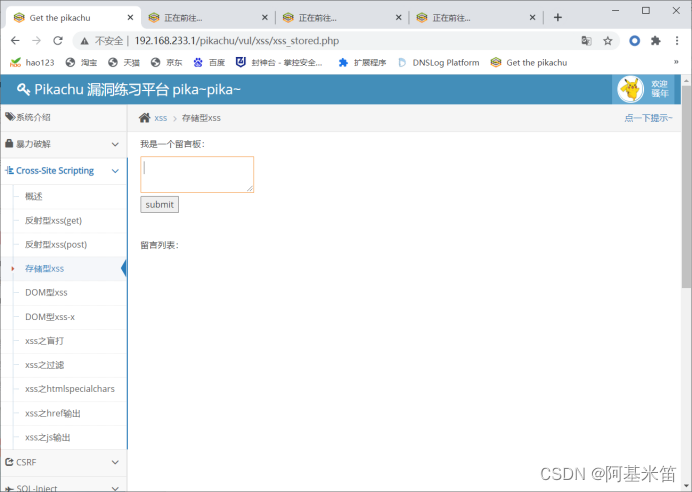Click the address bar URL
Image resolution: width=692 pixels, height=492 pixels.
(237, 41)
